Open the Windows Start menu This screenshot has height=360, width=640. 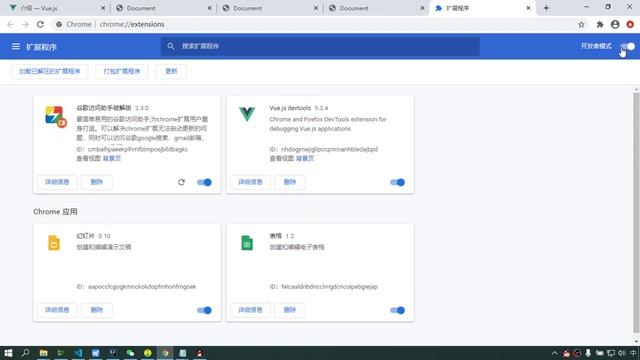8,353
